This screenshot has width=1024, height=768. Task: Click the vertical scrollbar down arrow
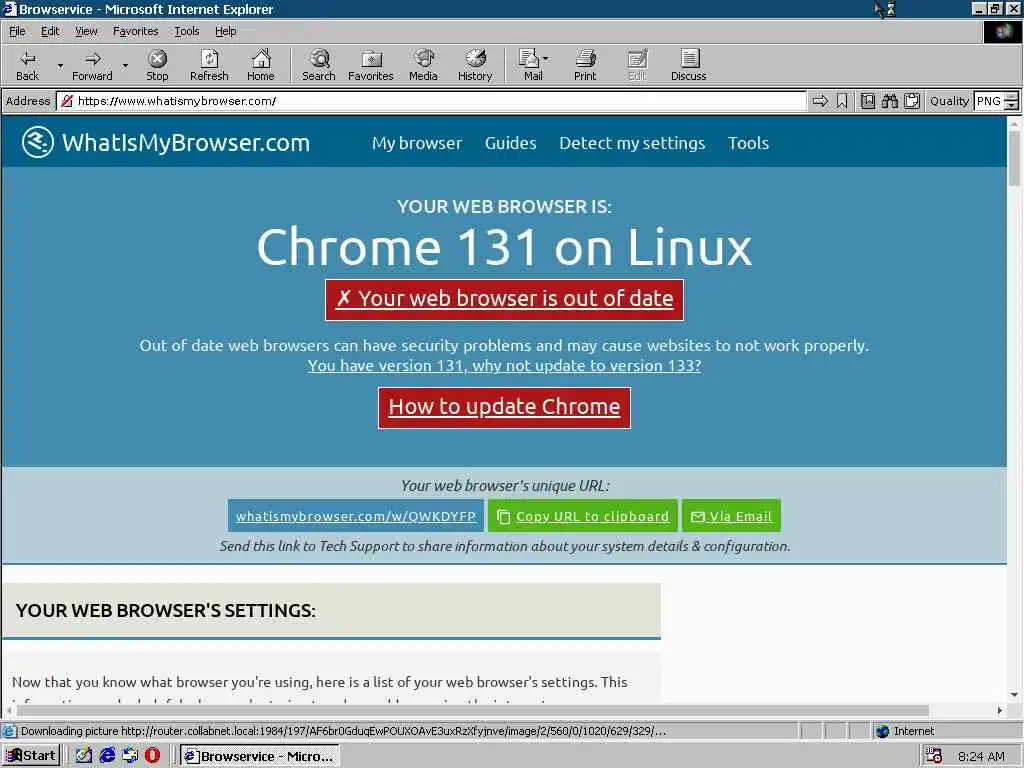click(1014, 694)
